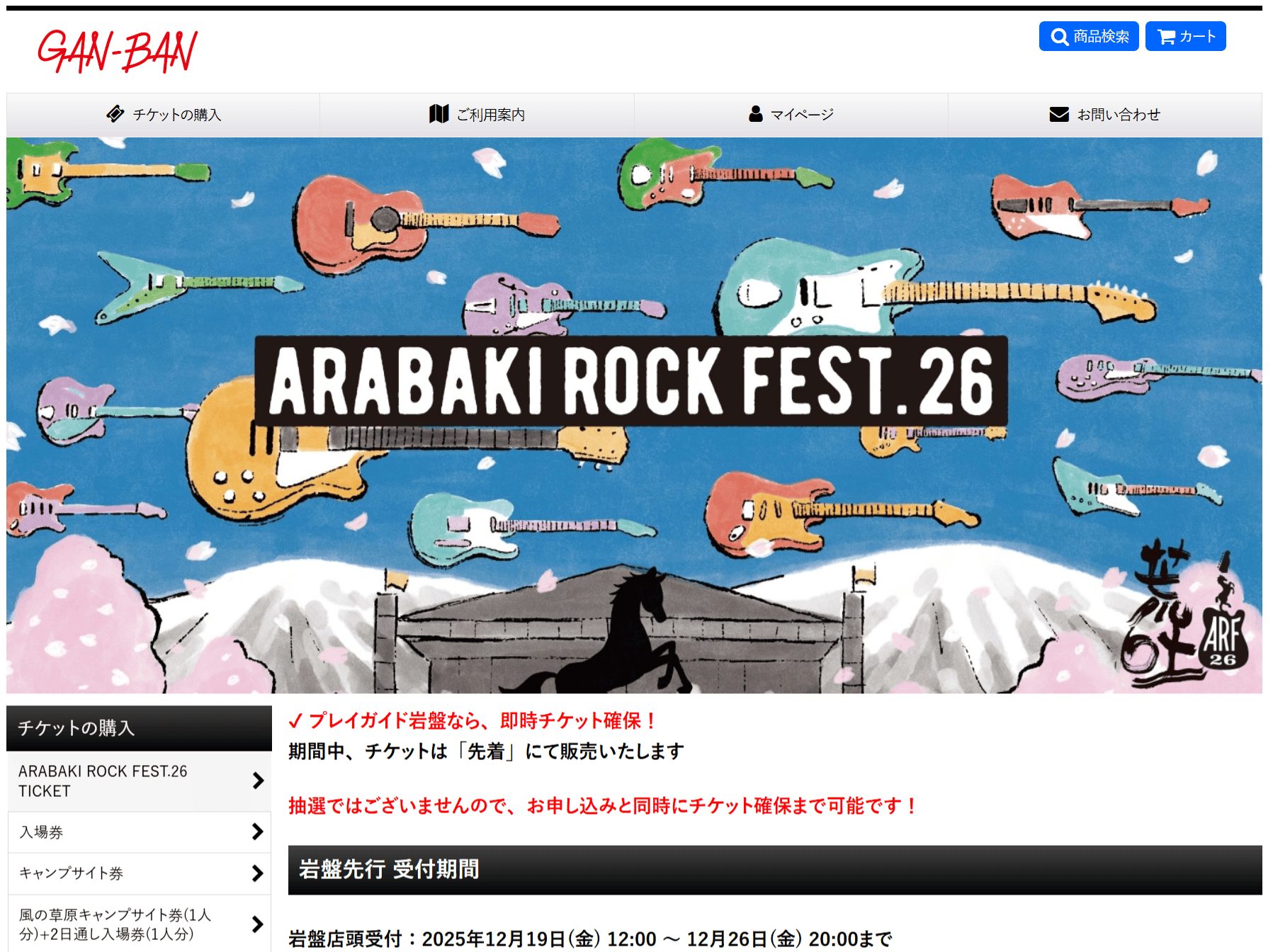Click the カート button
Screen dimensions: 1273x952
1186,36
